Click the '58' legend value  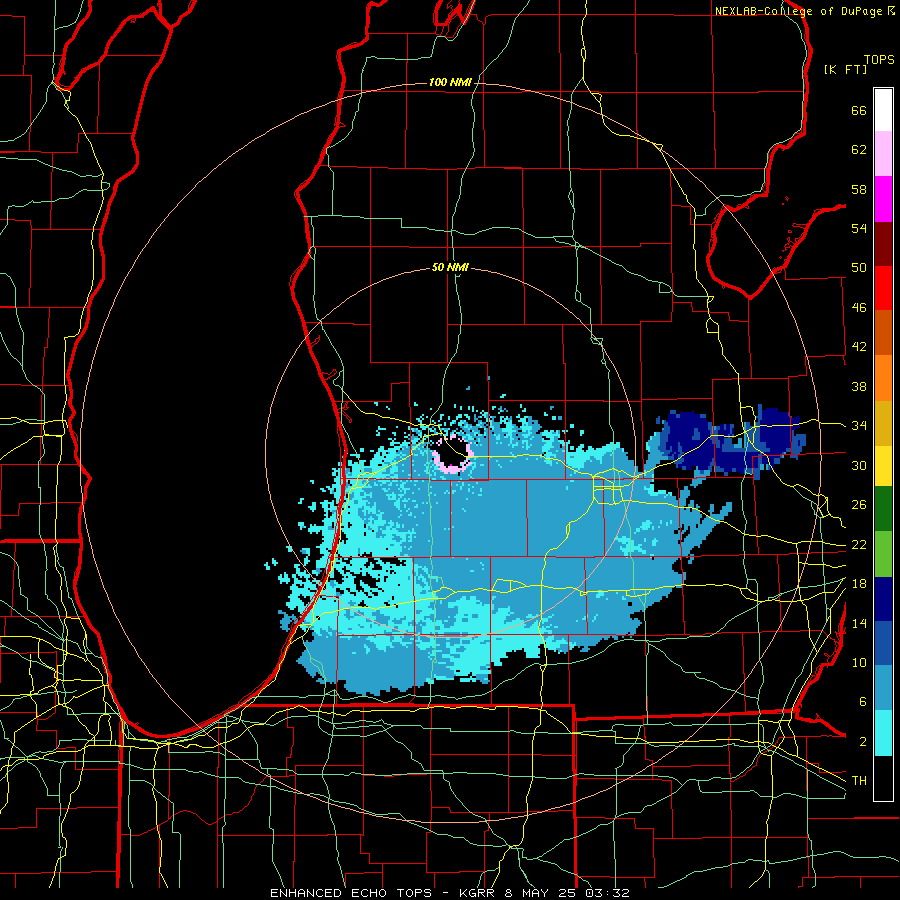[859, 189]
